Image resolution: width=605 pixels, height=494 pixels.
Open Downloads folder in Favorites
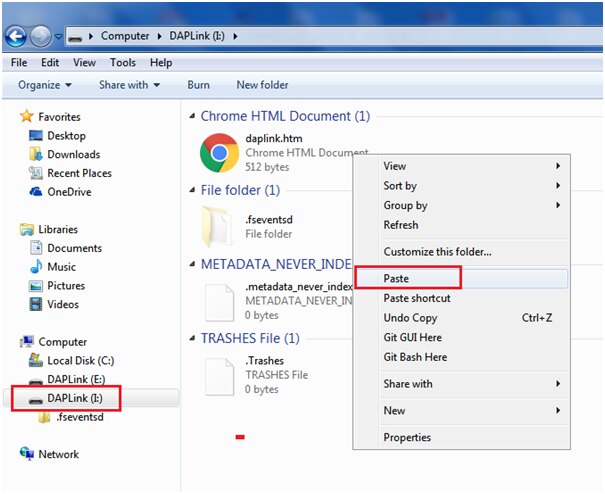73,154
